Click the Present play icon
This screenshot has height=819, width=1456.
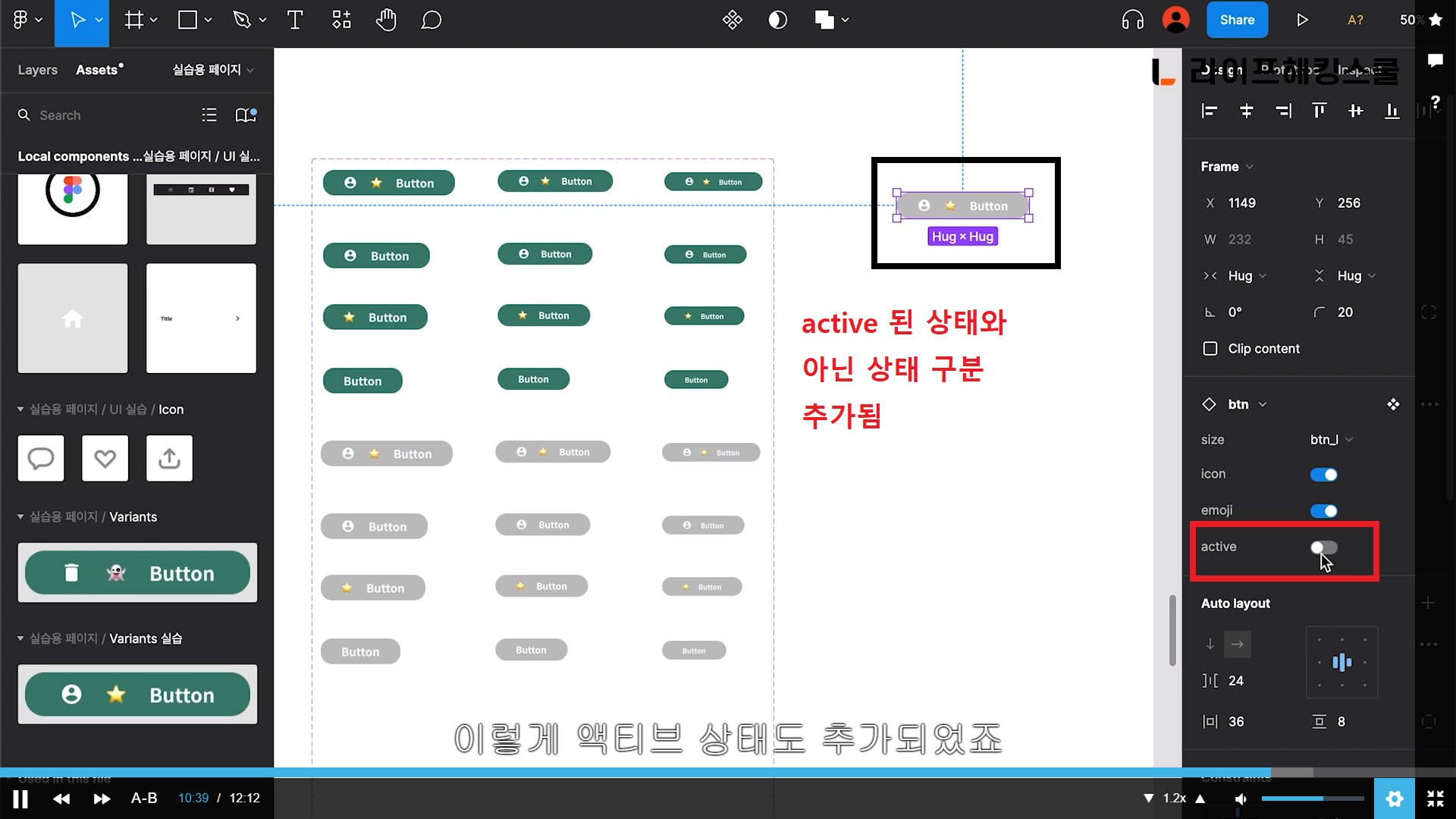[1302, 20]
